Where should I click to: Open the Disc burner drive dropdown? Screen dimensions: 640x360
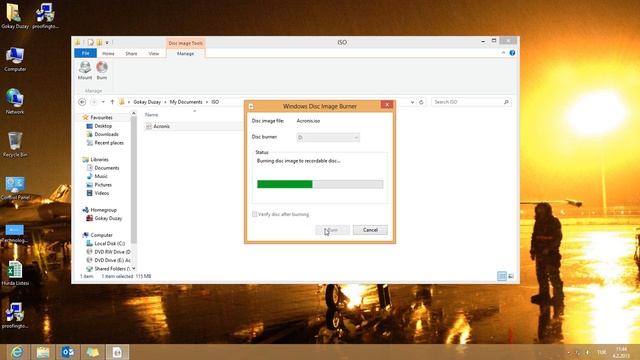click(x=328, y=138)
